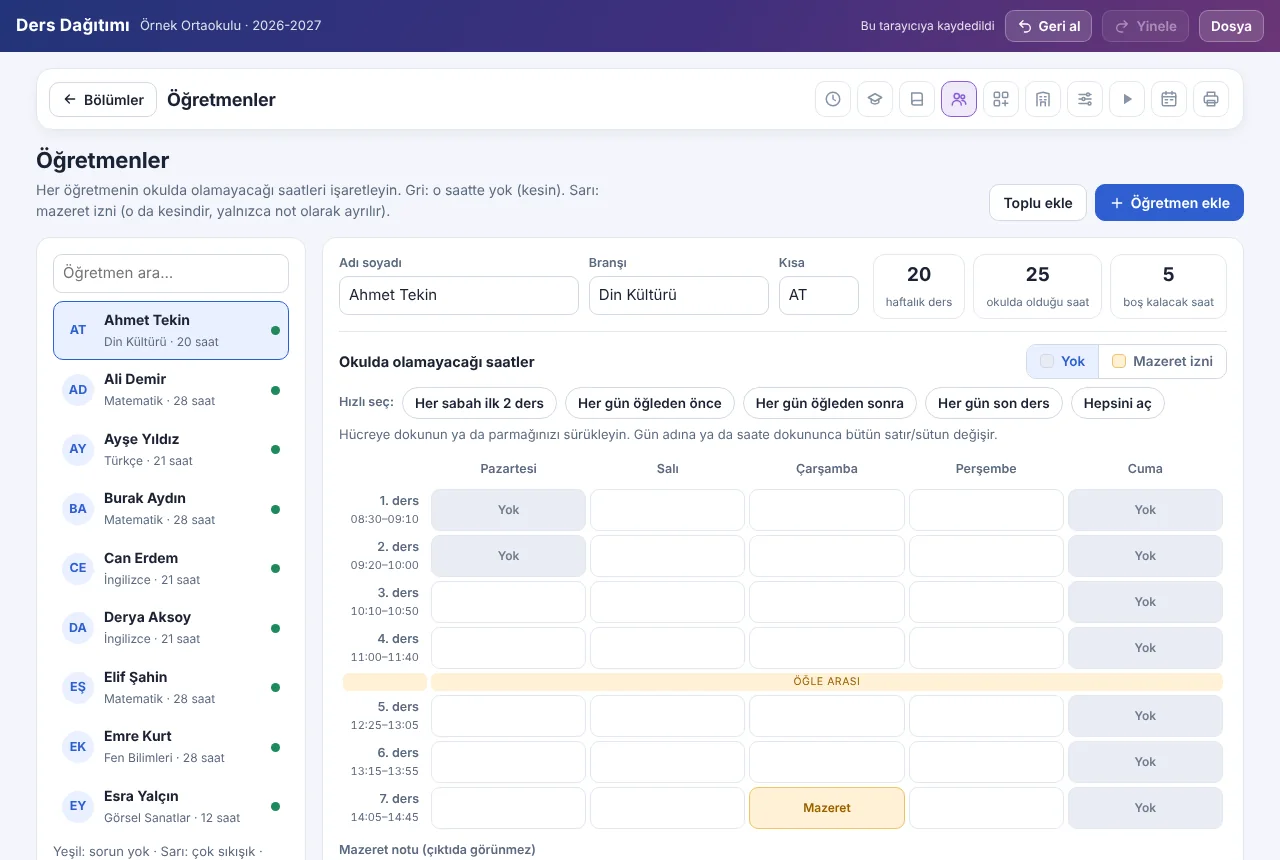Click the Öğretmen ara search field
1280x860 pixels.
click(171, 273)
